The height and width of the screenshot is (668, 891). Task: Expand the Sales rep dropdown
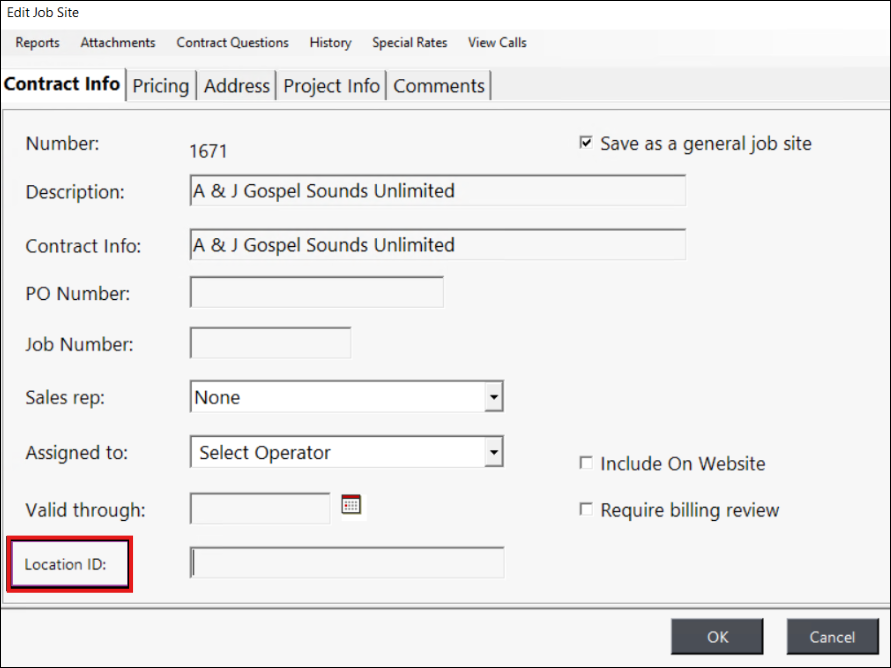(x=492, y=397)
